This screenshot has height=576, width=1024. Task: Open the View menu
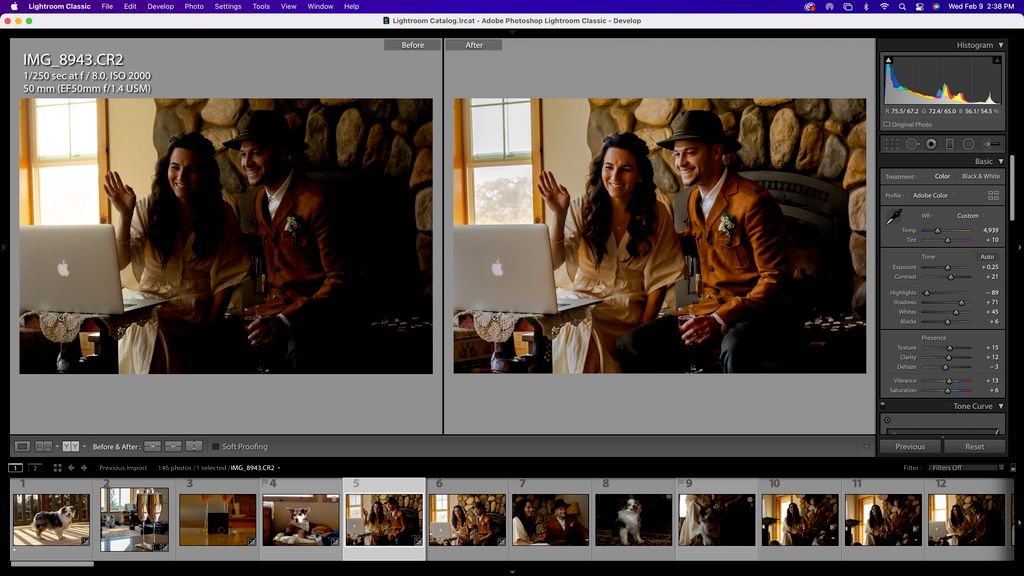tap(288, 7)
